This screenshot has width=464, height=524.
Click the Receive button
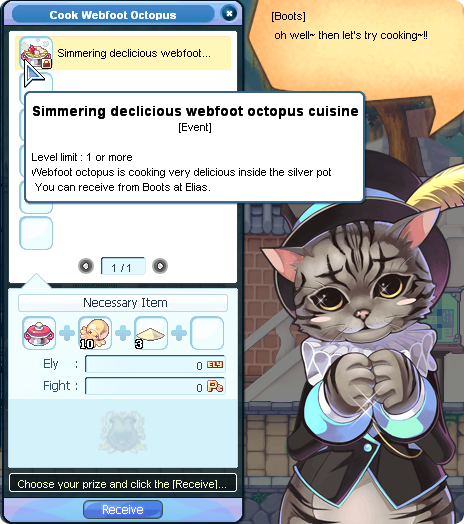coord(123,510)
